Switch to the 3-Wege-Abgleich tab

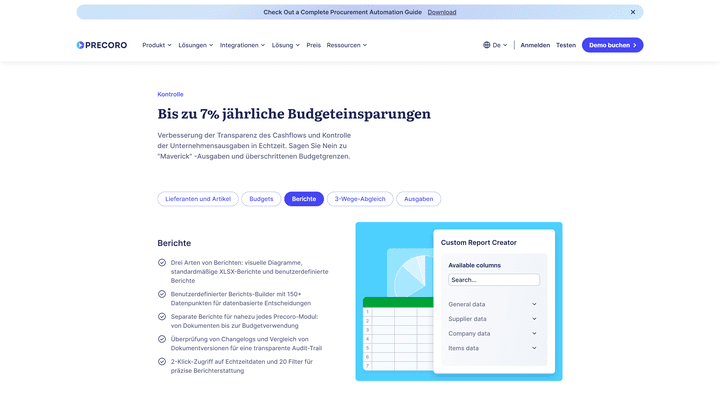[360, 199]
